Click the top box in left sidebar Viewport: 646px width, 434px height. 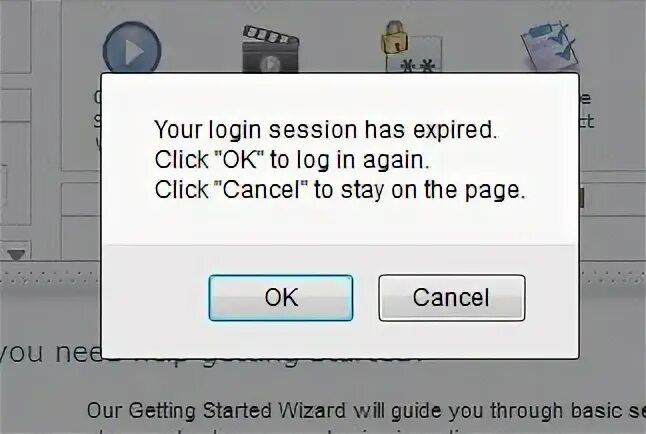(15, 37)
